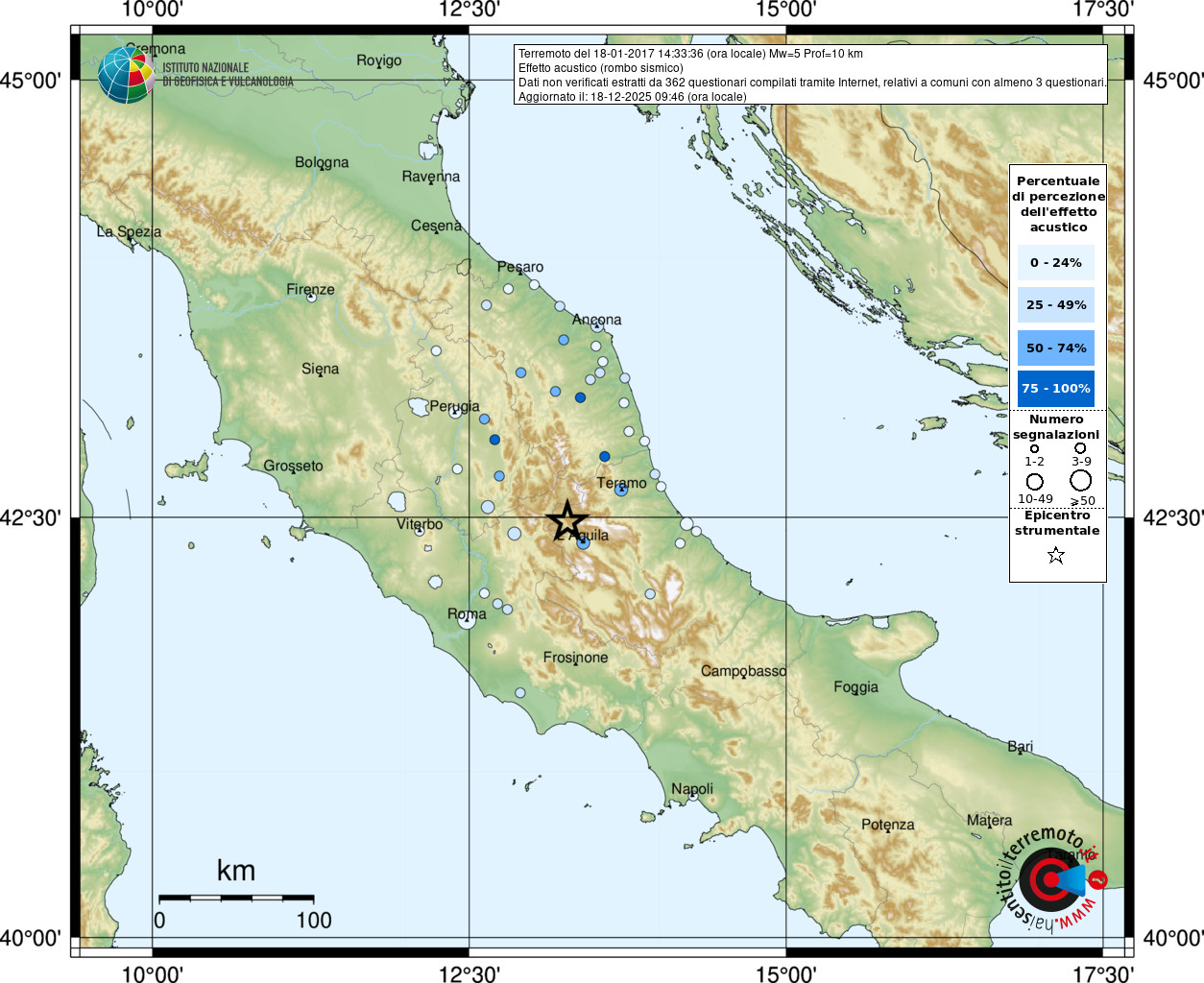
Task: Click the INGV globe logo
Action: click(x=126, y=75)
